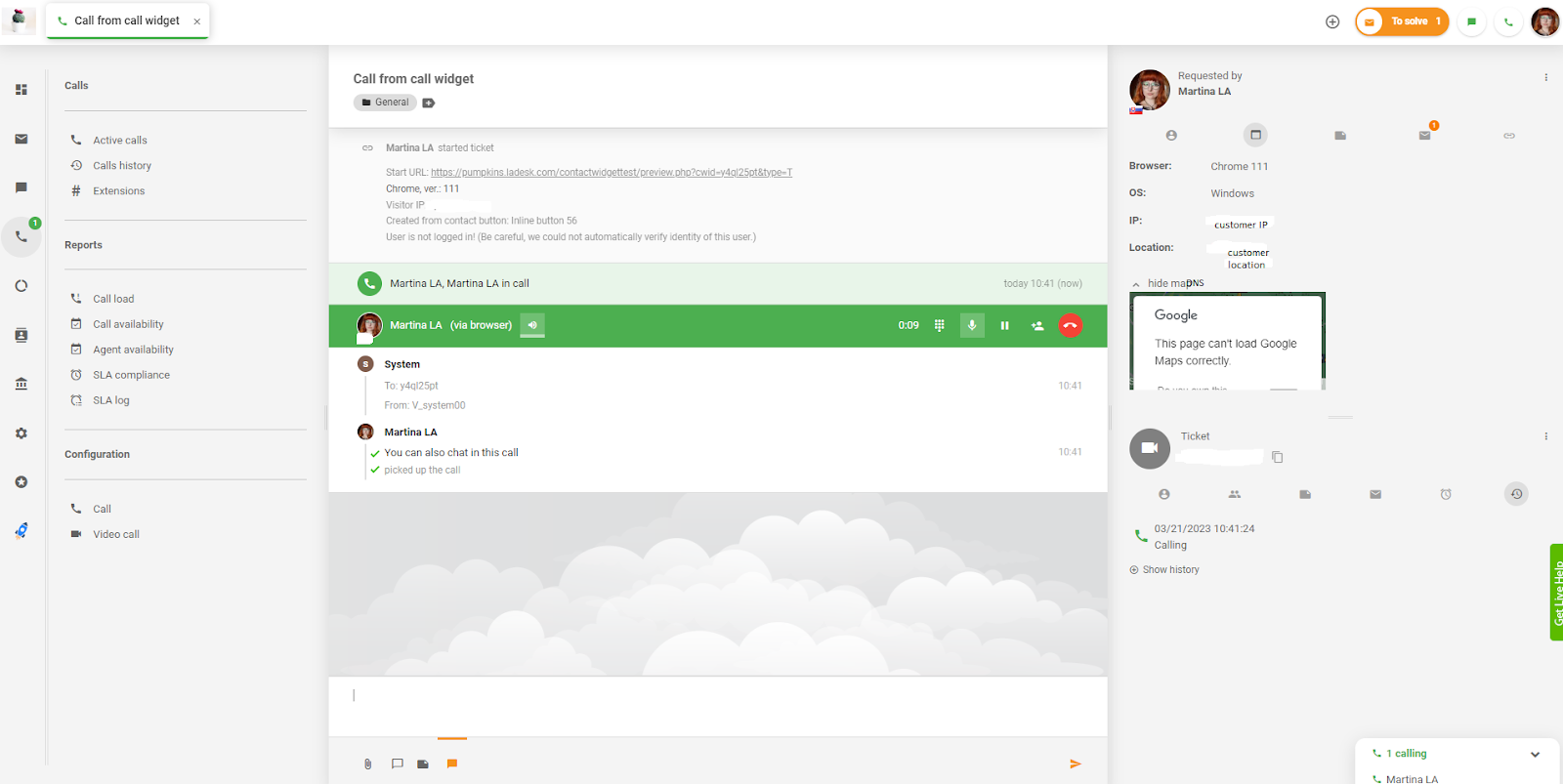Click the add participant icon in call bar

1036,326
